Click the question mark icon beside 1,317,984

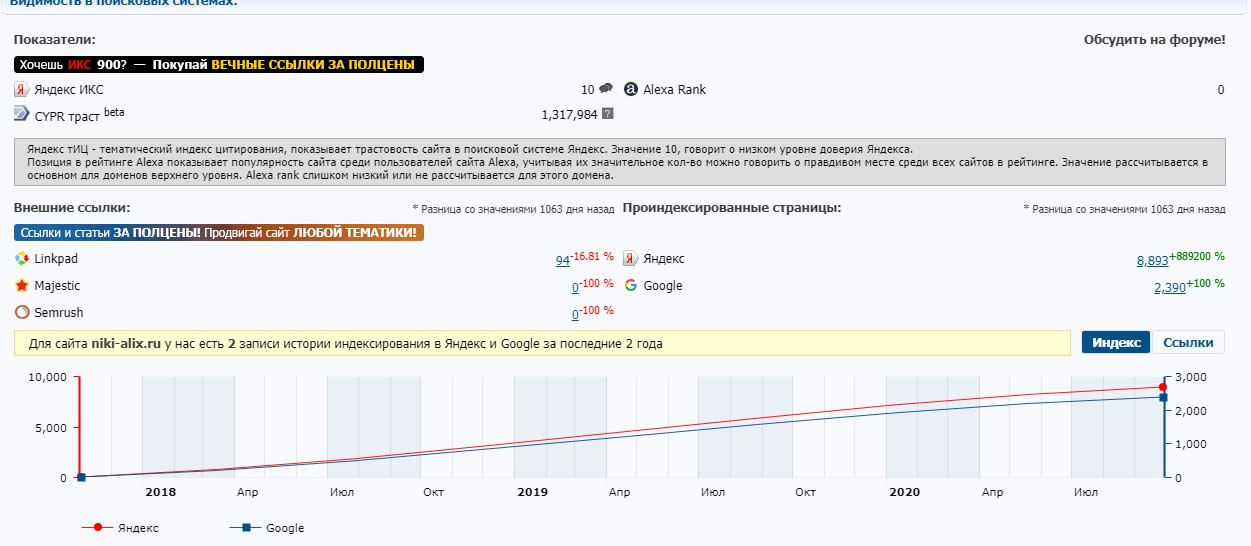point(607,114)
